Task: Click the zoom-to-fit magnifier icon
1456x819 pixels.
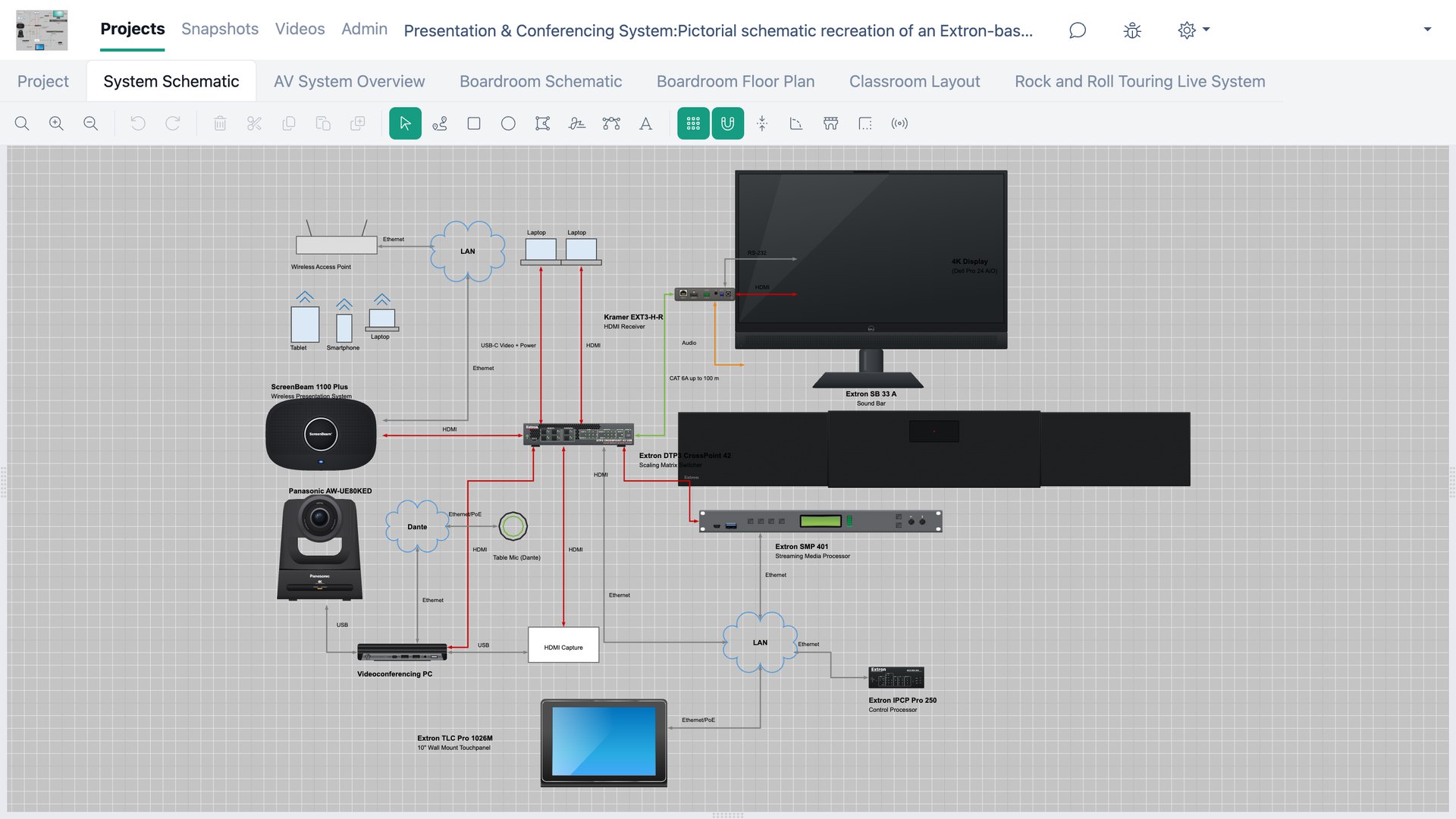Action: point(22,124)
